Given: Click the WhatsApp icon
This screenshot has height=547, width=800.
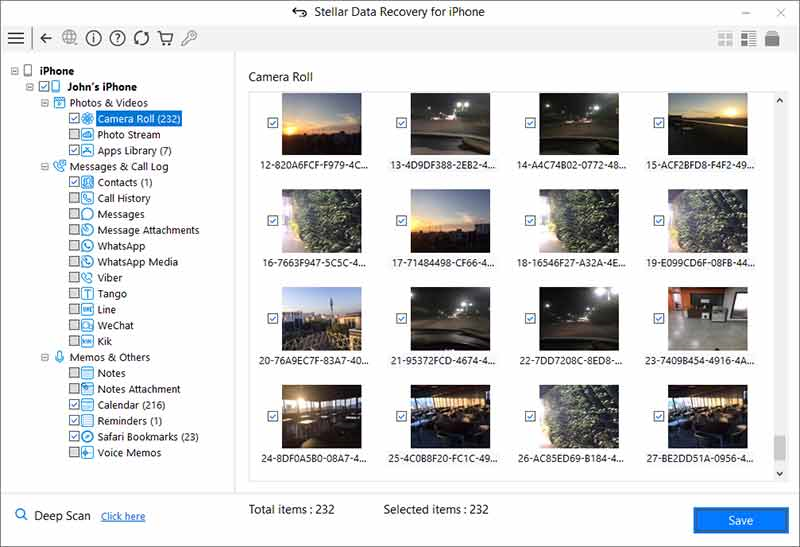Looking at the screenshot, I should pyautogui.click(x=88, y=245).
